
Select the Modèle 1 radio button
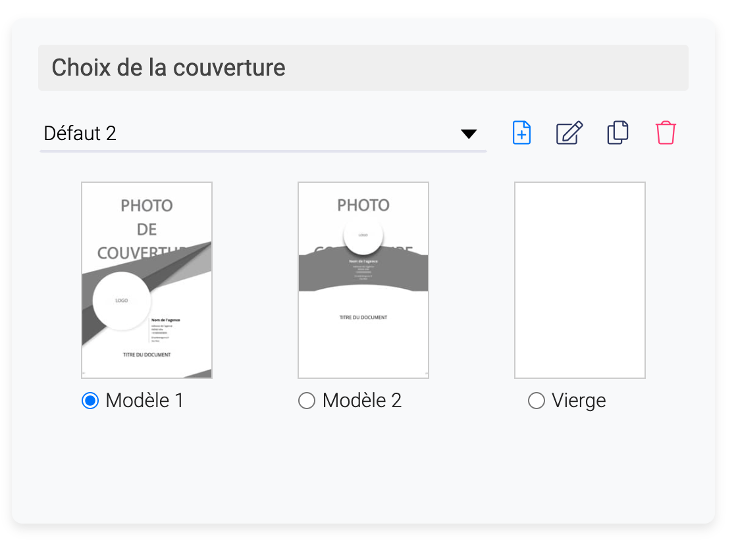(90, 401)
